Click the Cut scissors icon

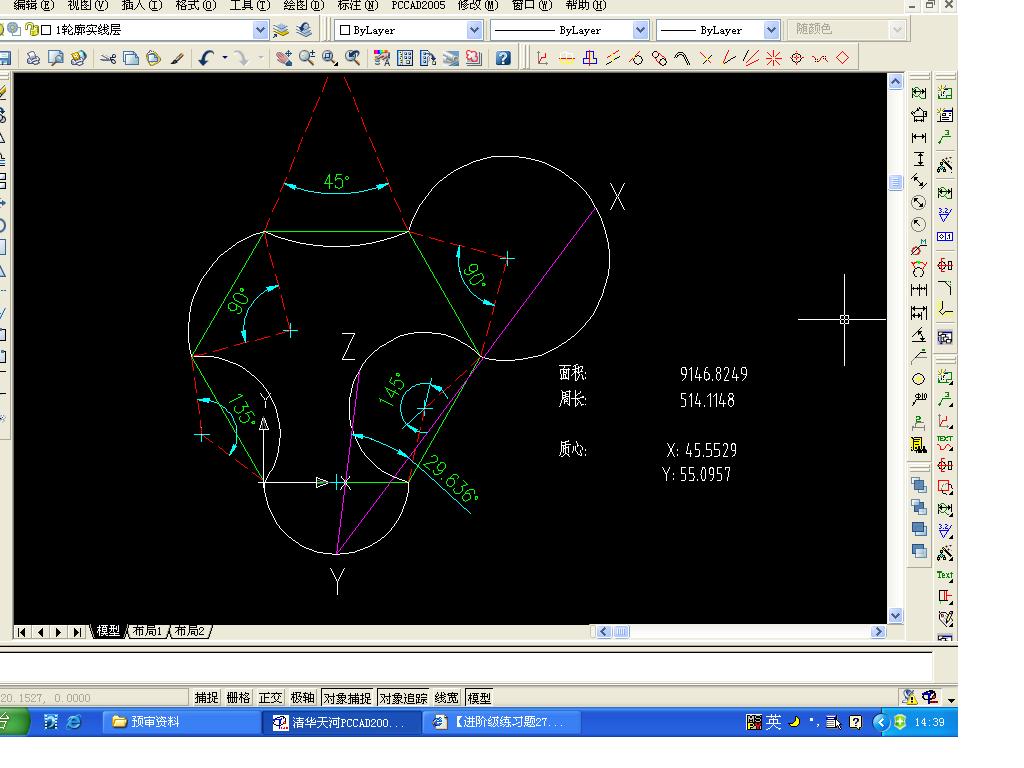[108, 59]
